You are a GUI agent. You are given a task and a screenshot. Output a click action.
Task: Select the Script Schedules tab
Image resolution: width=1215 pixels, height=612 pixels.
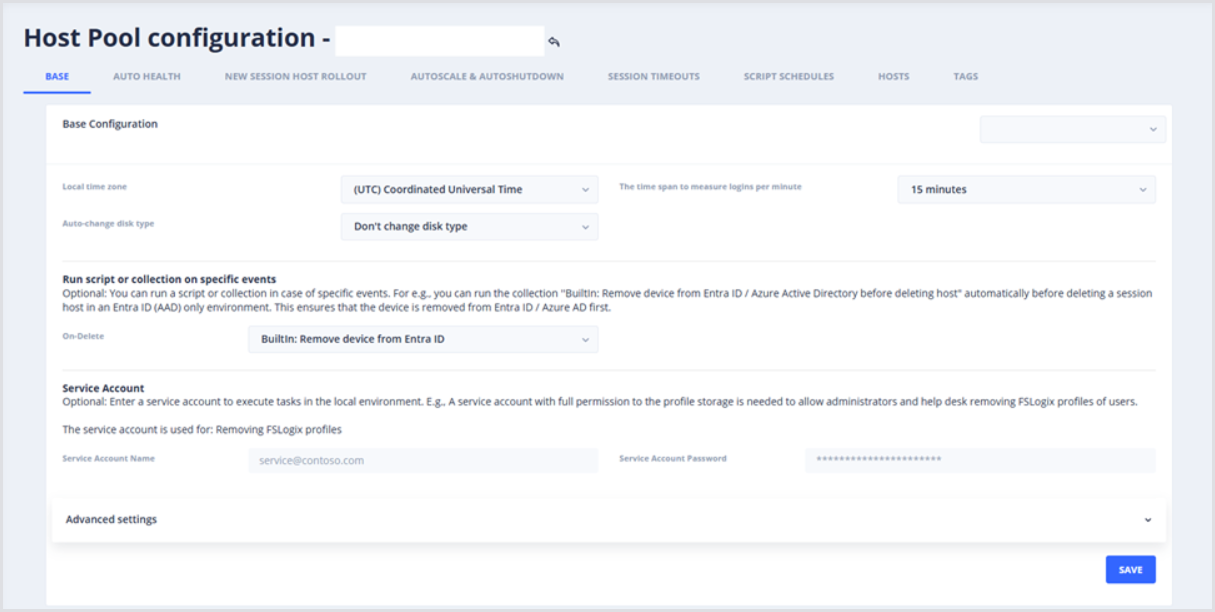point(788,76)
